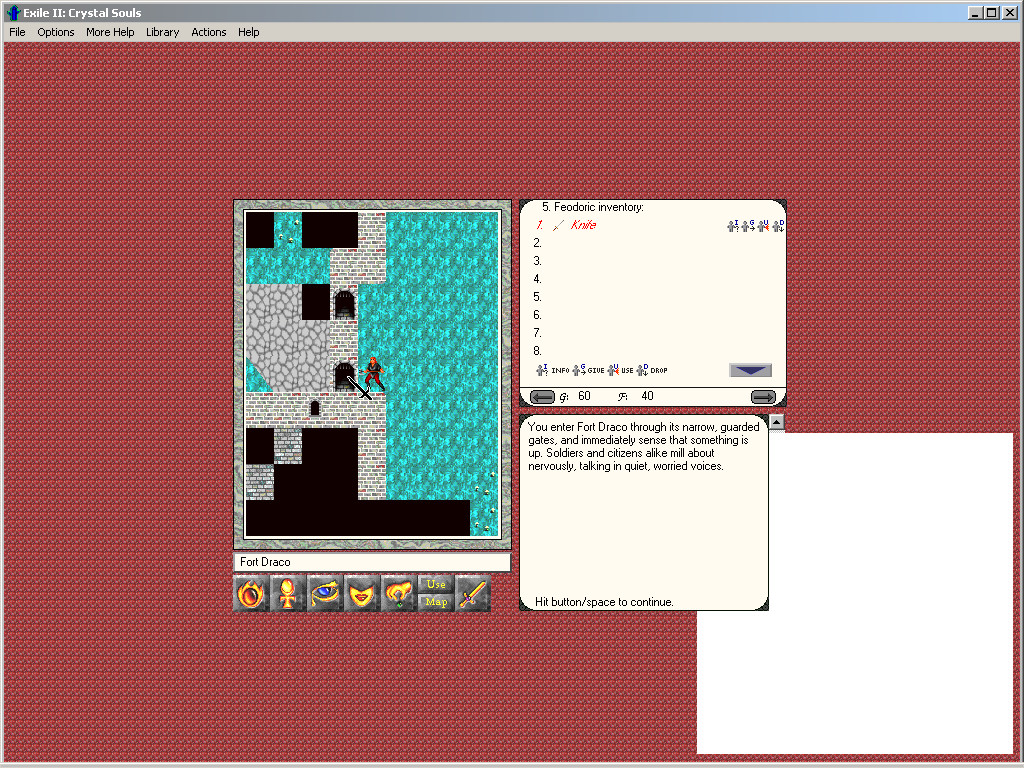Click the small doorway in the lower wall
1024x768 pixels.
315,408
